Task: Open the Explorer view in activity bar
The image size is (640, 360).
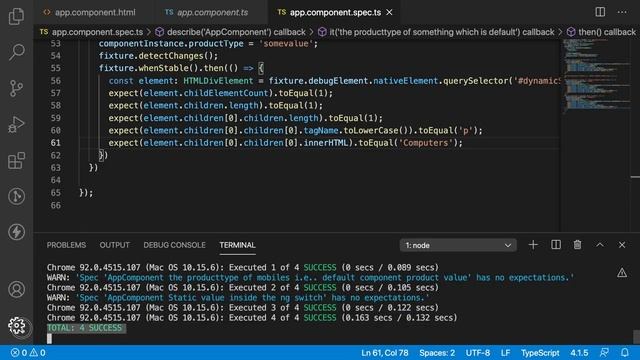Action: [x=16, y=16]
